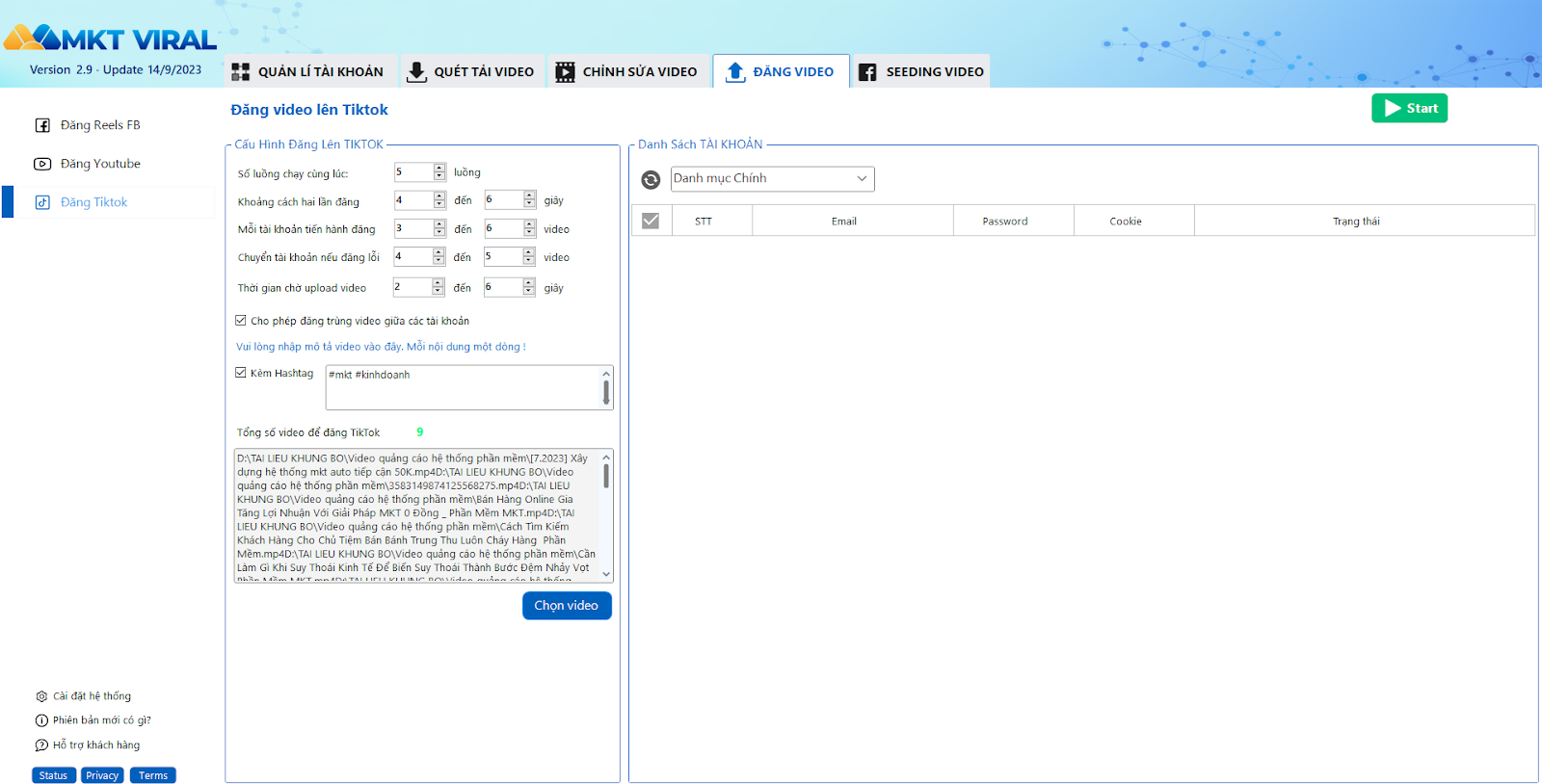This screenshot has height=784, width=1542.
Task: Open Đăng Reels FB in sidebar
Action: pyautogui.click(x=100, y=125)
